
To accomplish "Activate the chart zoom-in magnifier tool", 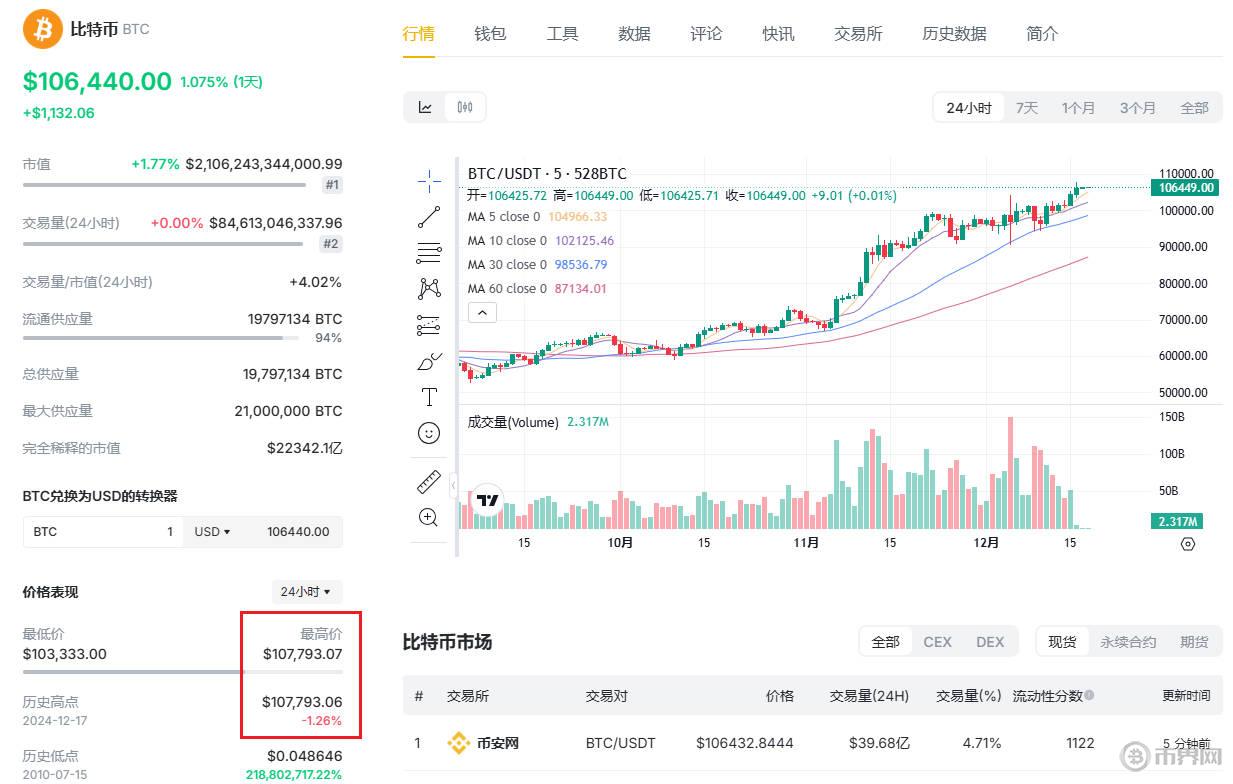I will (x=429, y=517).
